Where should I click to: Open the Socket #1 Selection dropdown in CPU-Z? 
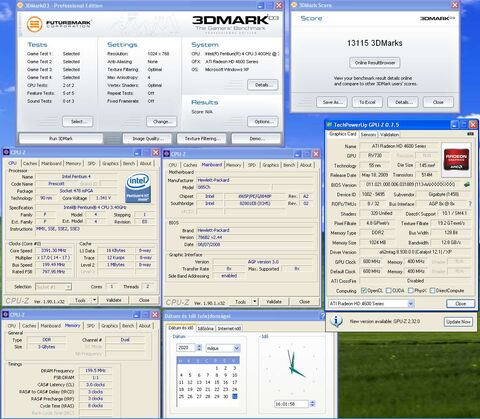pyautogui.click(x=68, y=287)
